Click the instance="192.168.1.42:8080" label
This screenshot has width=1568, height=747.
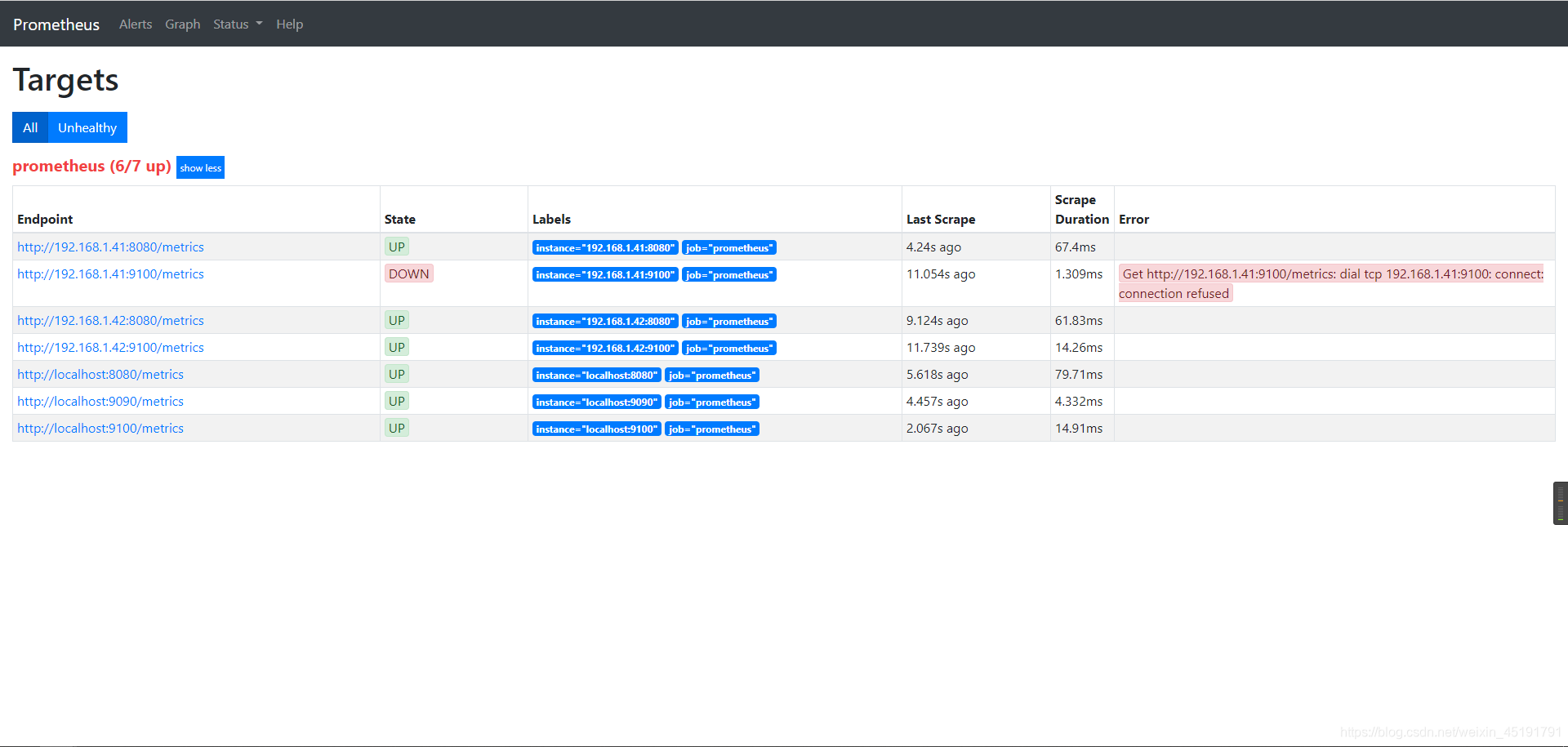[x=605, y=321]
